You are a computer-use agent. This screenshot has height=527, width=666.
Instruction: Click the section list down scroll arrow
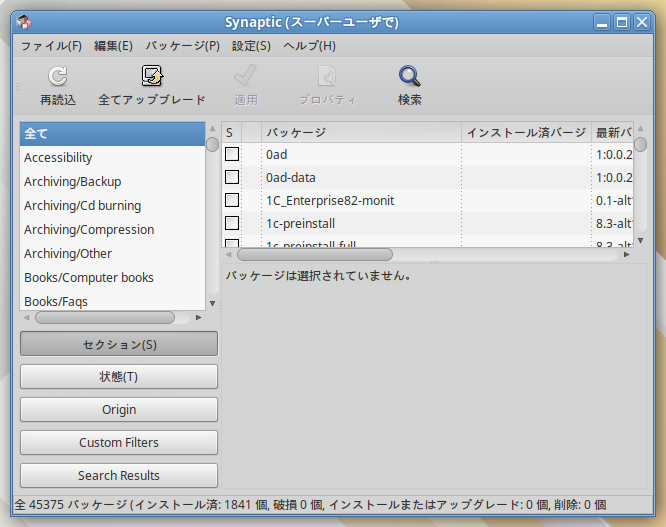click(x=212, y=304)
